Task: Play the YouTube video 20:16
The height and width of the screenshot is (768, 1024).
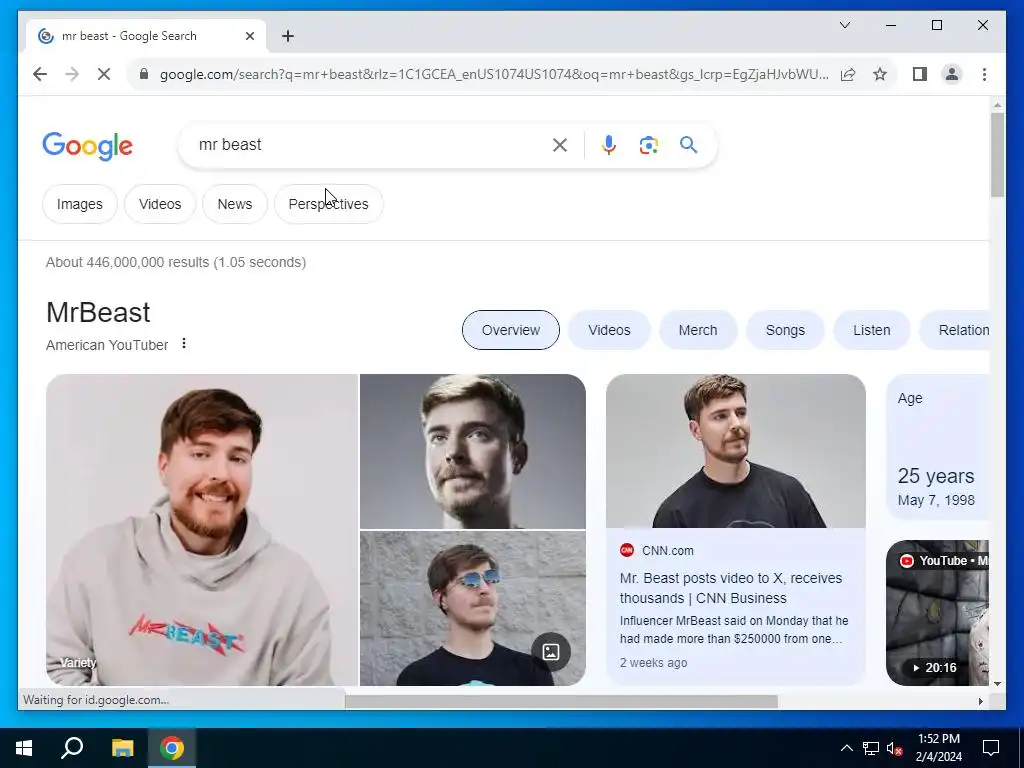Action: click(x=938, y=613)
